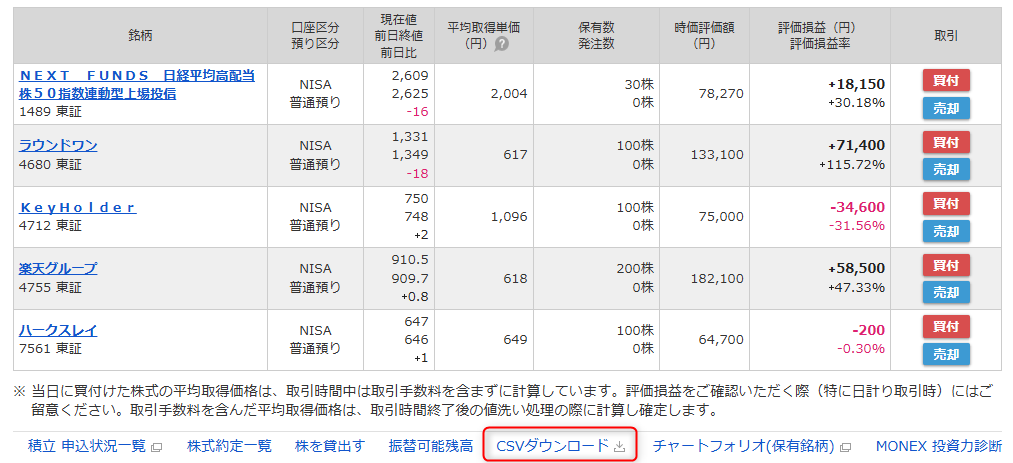The image size is (1013, 463).
Task: Open 積立 申込状況一覧 link
Action: 87,446
